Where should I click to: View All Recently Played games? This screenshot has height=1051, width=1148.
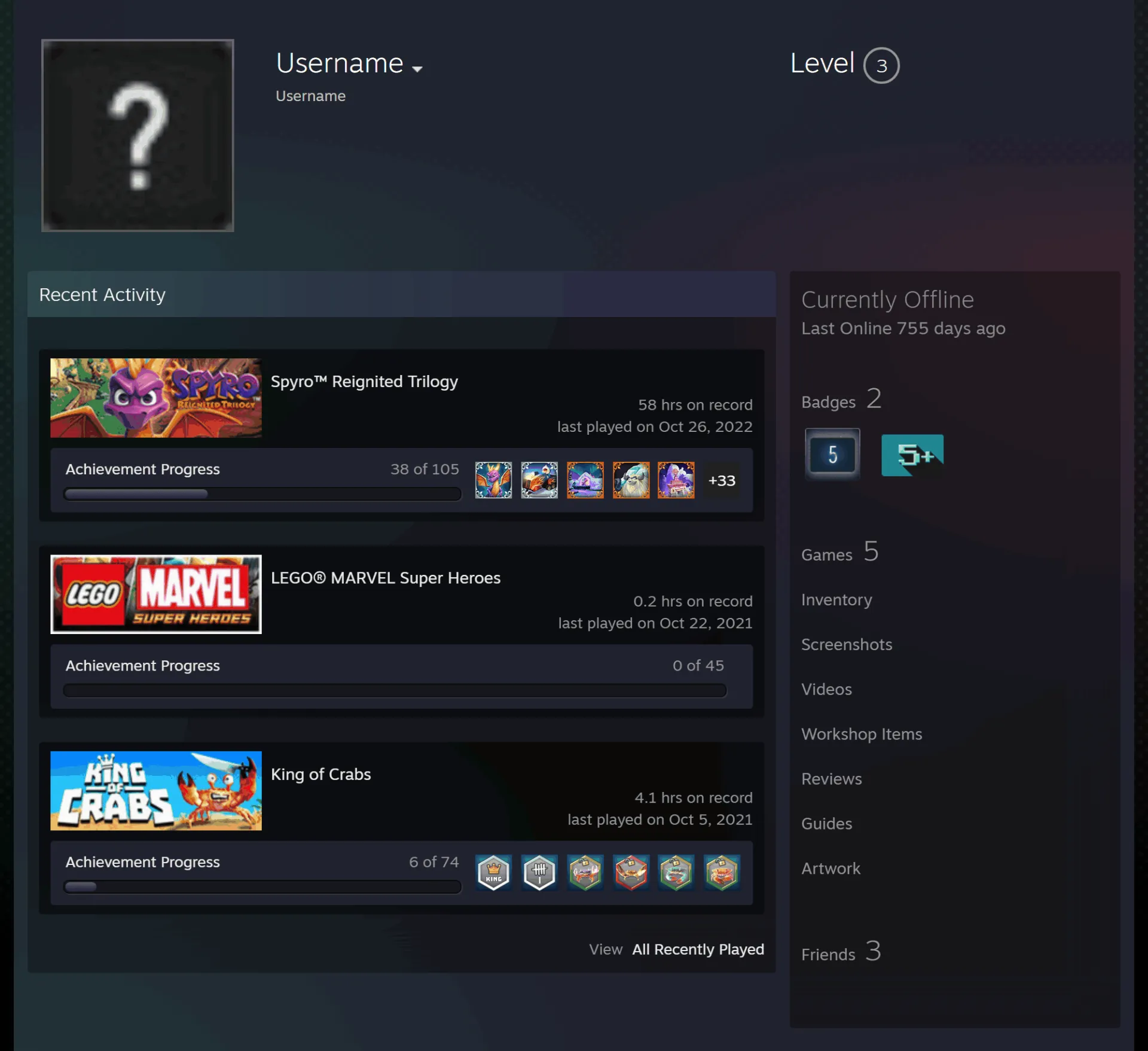(x=698, y=949)
